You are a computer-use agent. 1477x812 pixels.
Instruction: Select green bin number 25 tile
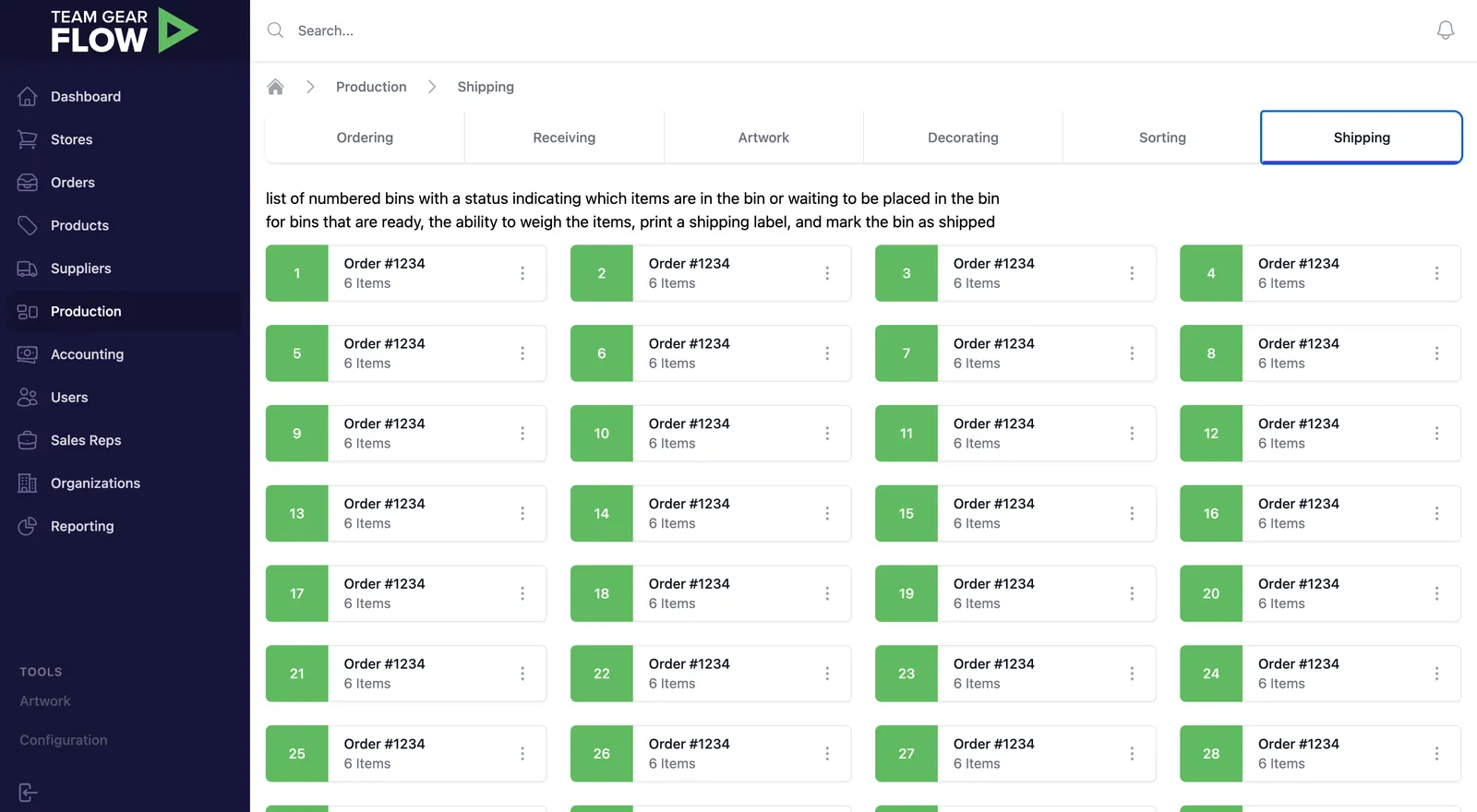297,754
